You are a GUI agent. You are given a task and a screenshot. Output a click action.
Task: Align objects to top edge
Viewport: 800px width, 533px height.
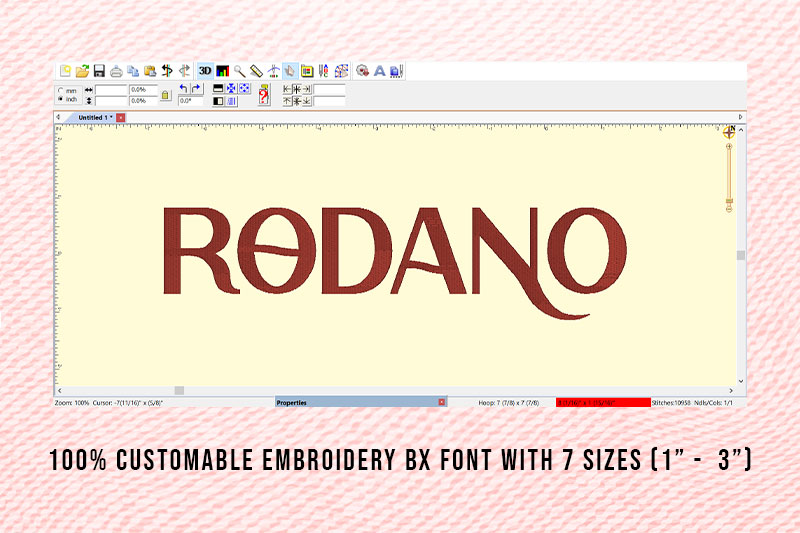pyautogui.click(x=287, y=101)
